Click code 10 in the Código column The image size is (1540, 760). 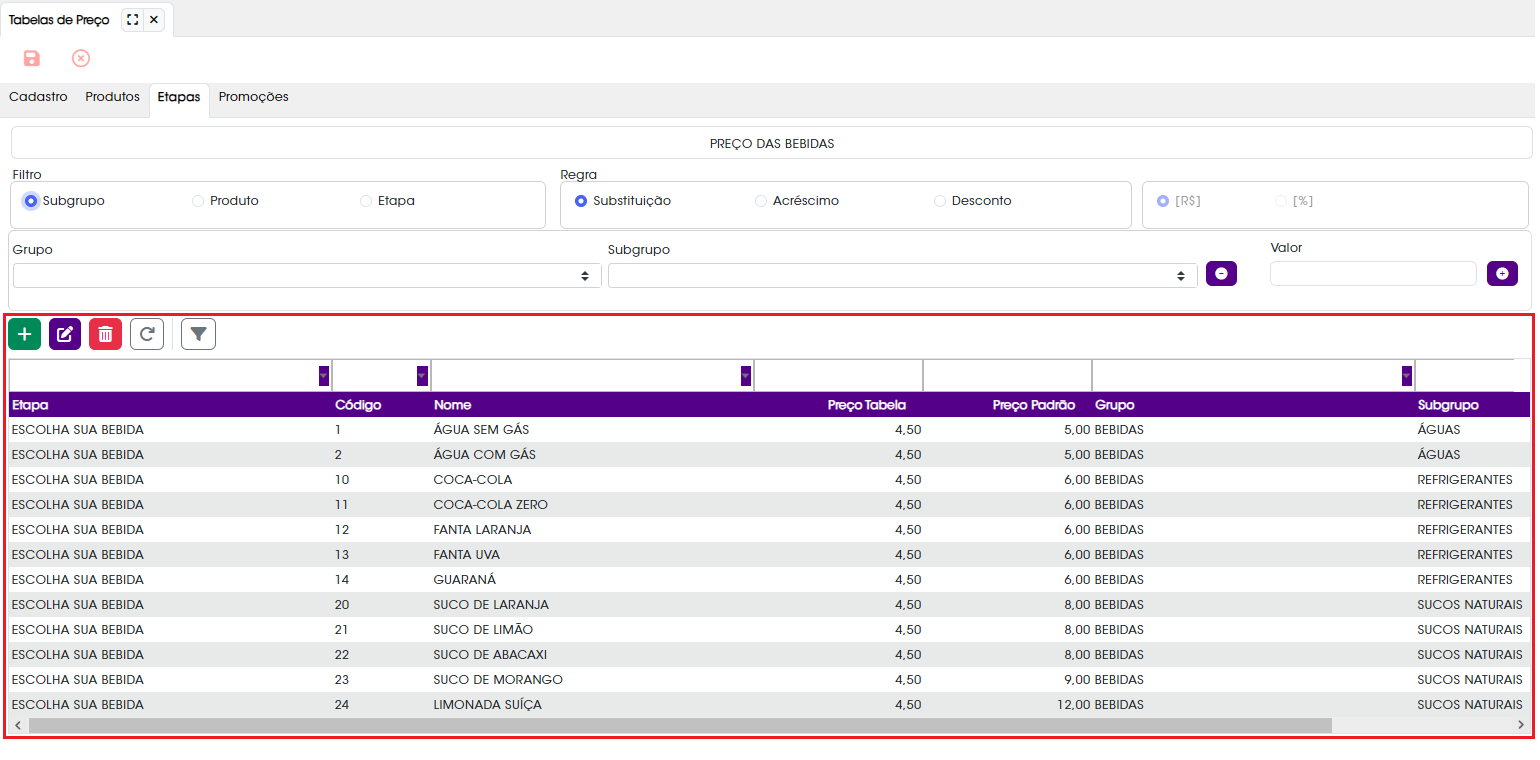click(x=342, y=480)
